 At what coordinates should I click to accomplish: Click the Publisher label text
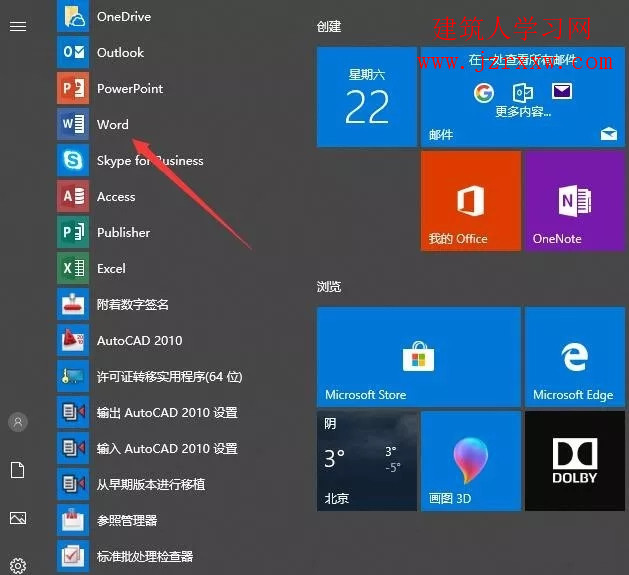tap(124, 233)
